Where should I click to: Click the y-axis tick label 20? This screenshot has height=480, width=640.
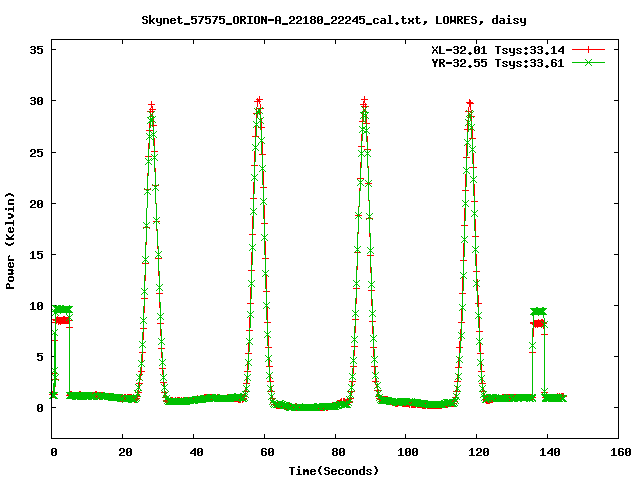[36, 204]
